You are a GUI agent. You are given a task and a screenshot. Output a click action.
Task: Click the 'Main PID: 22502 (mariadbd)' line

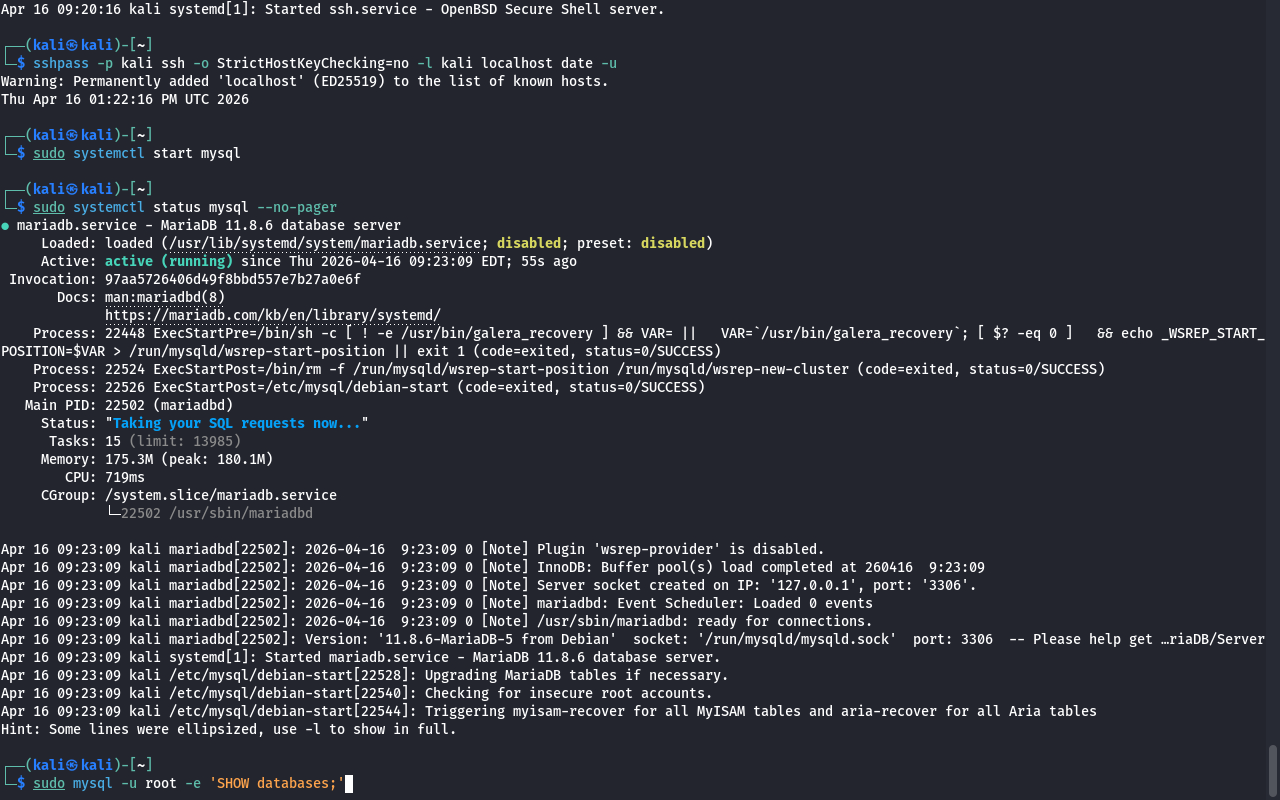(128, 405)
